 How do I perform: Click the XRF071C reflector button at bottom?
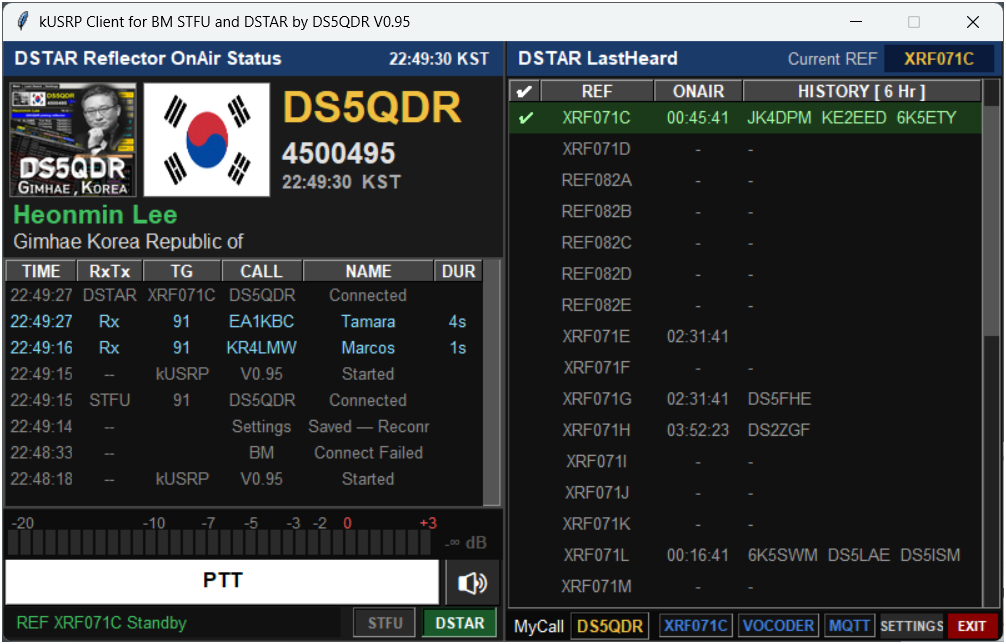coord(695,625)
